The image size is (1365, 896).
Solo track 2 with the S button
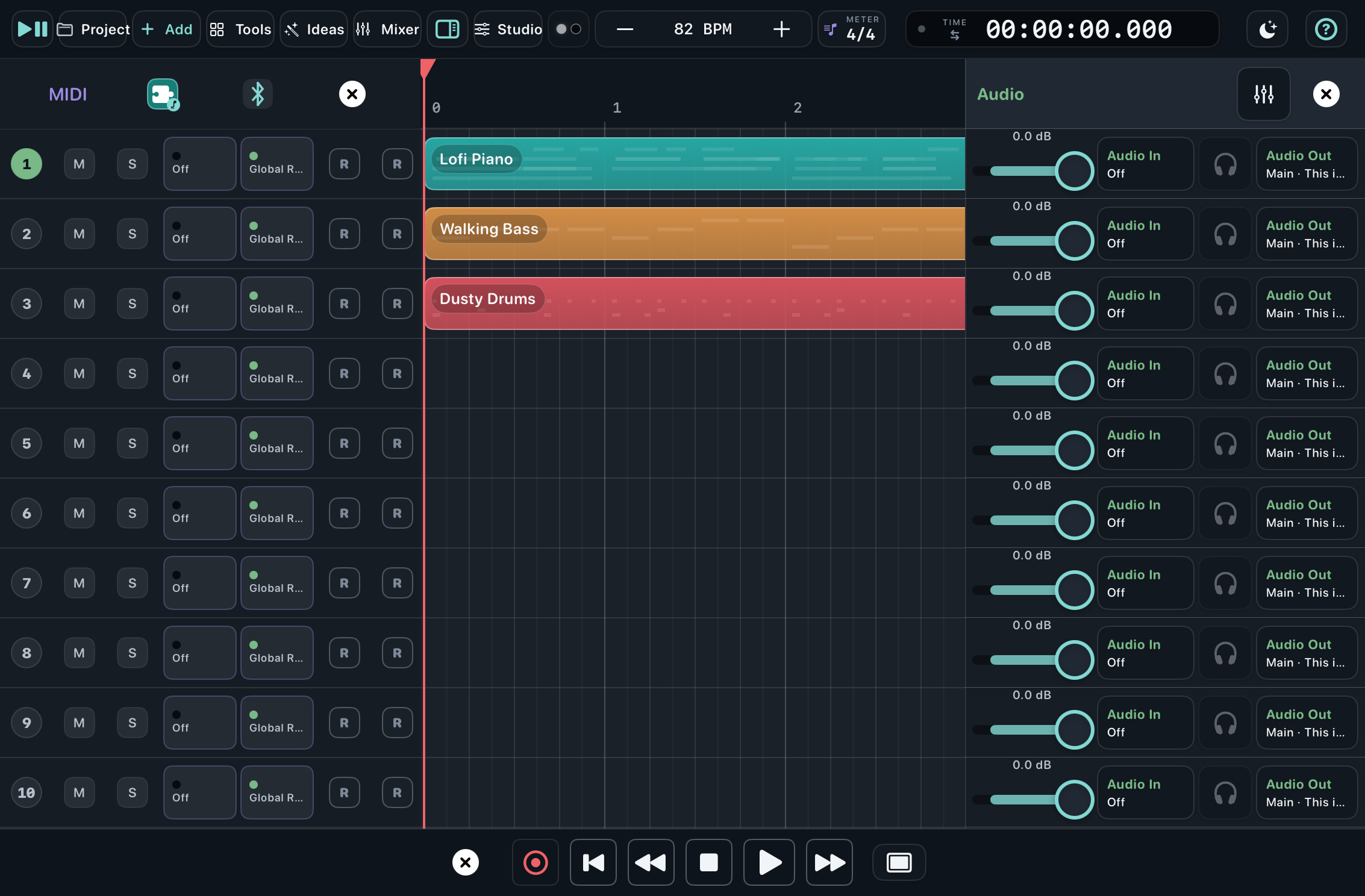pos(133,234)
